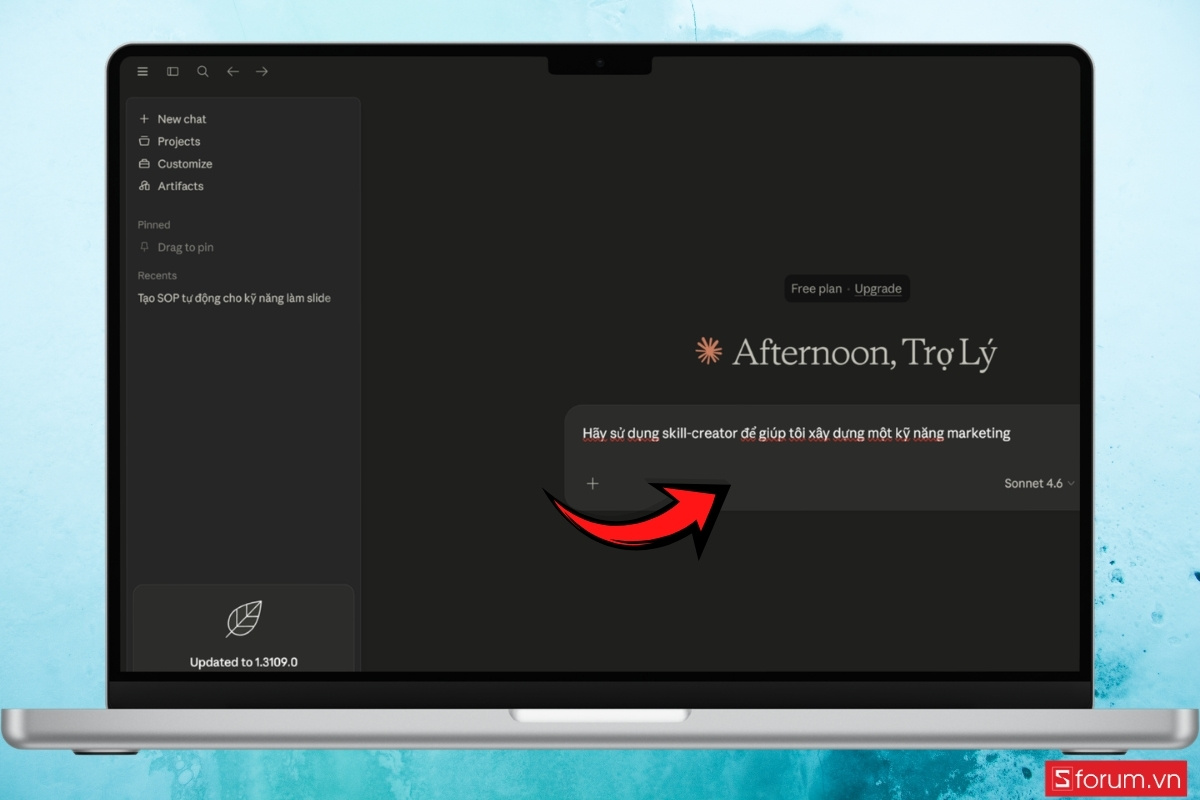This screenshot has height=800, width=1200.
Task: Click the plus attachment button in composer
Action: [x=592, y=484]
